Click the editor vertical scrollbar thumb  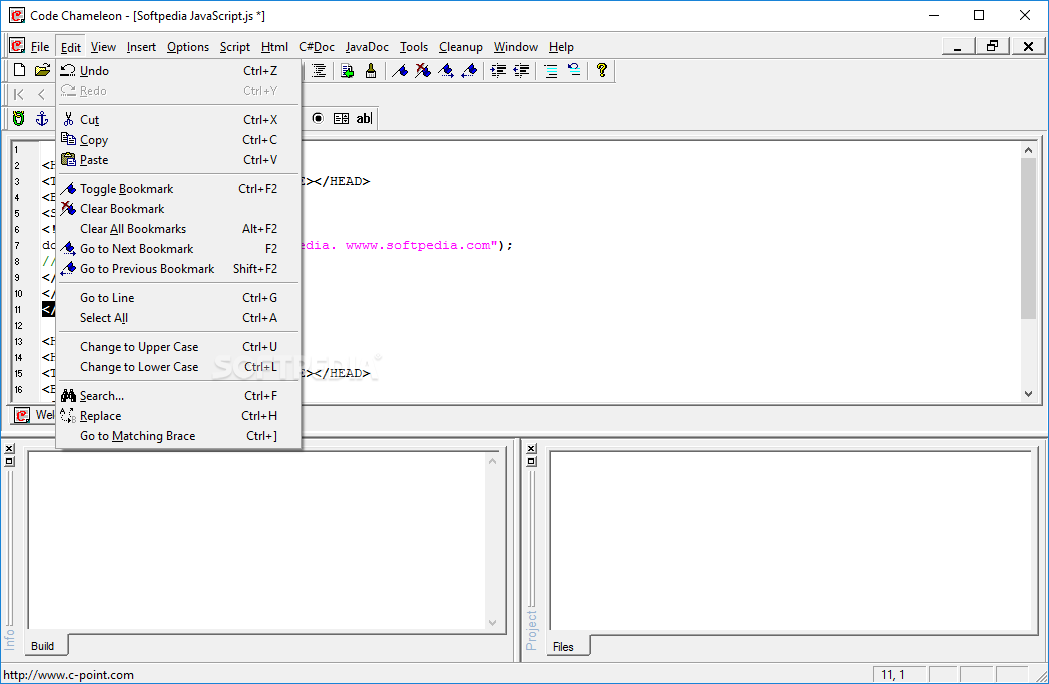tap(1029, 239)
